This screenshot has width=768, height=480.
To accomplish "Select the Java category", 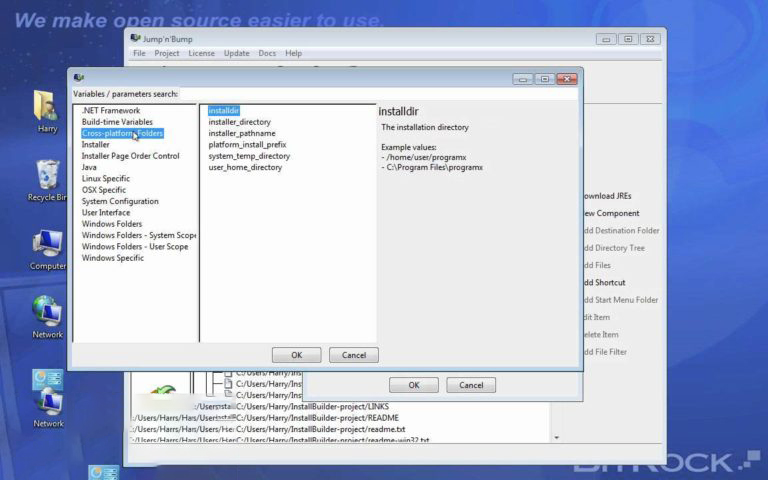I will click(89, 167).
